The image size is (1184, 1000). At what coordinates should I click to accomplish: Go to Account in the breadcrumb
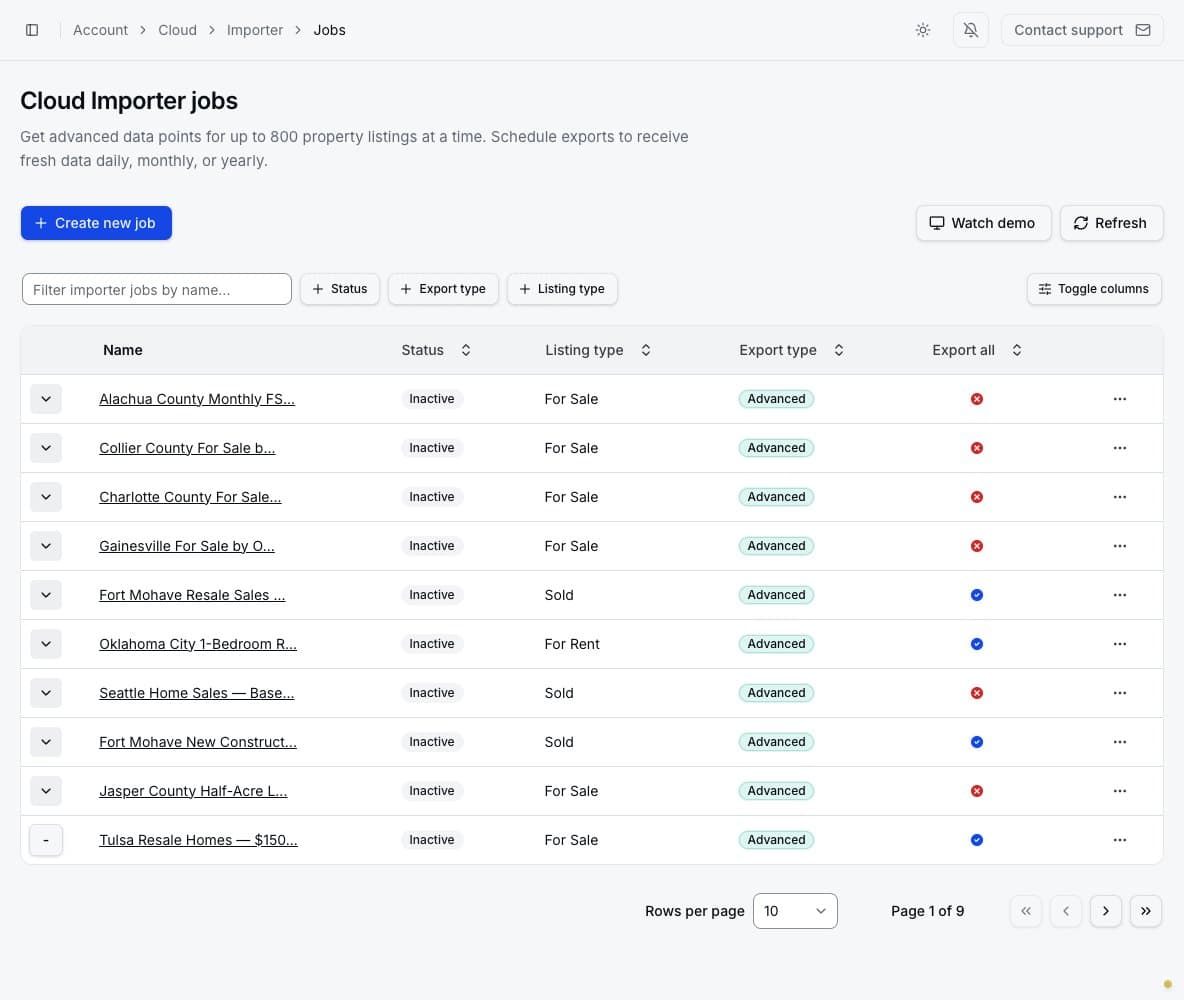pos(100,30)
